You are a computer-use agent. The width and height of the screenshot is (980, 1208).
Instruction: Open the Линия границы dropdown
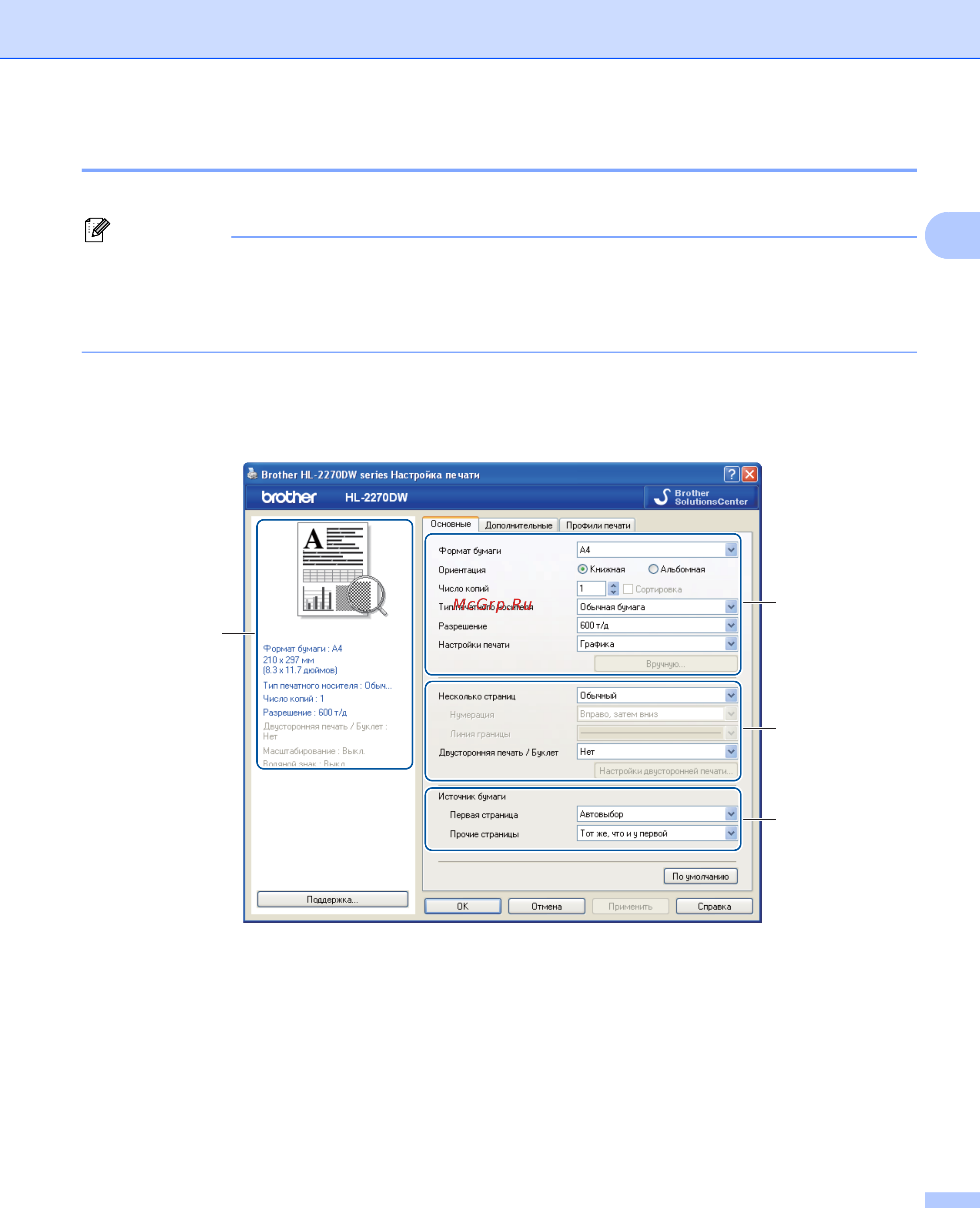[x=657, y=733]
